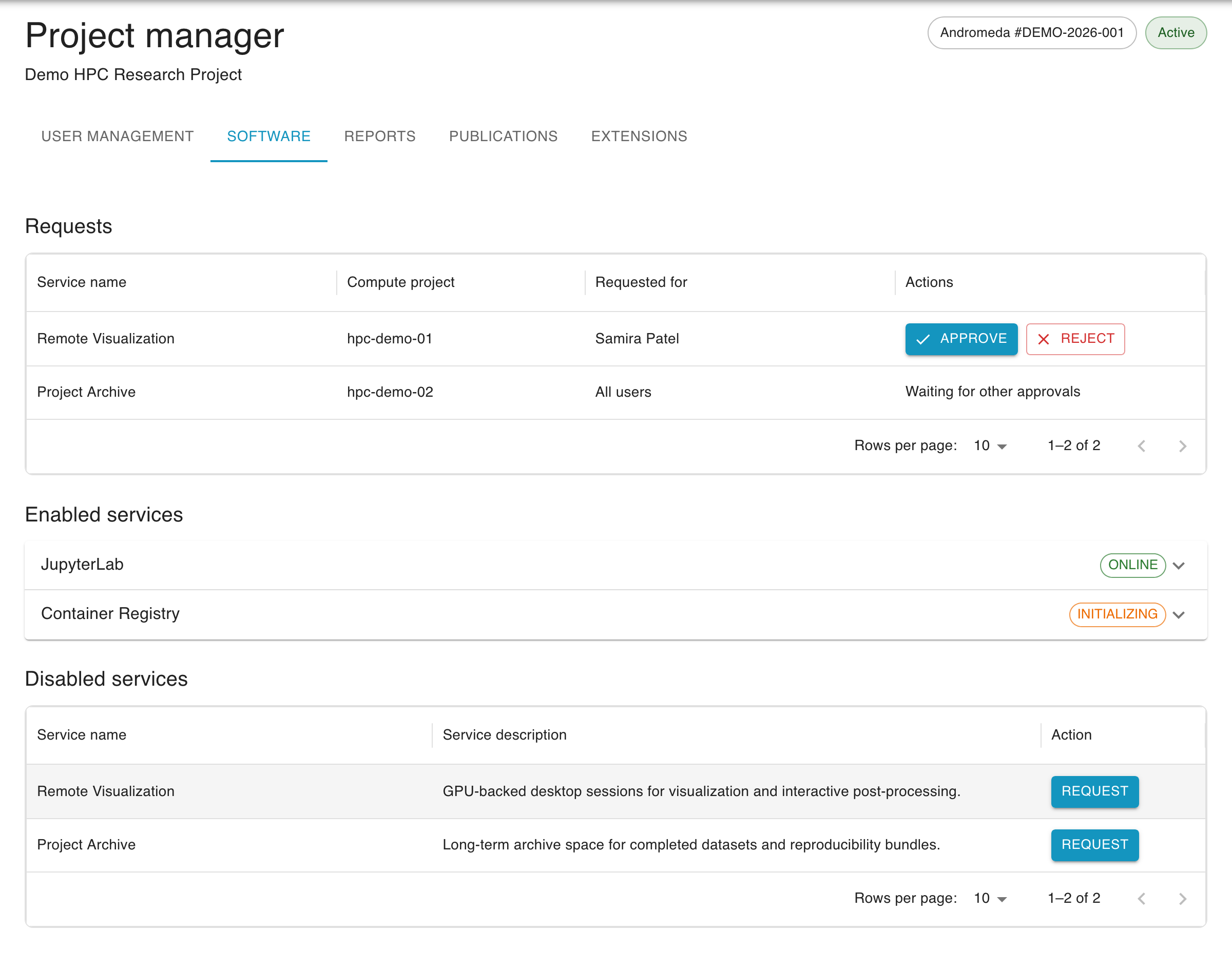Expand the JupyterLab service chevron

(x=1179, y=565)
